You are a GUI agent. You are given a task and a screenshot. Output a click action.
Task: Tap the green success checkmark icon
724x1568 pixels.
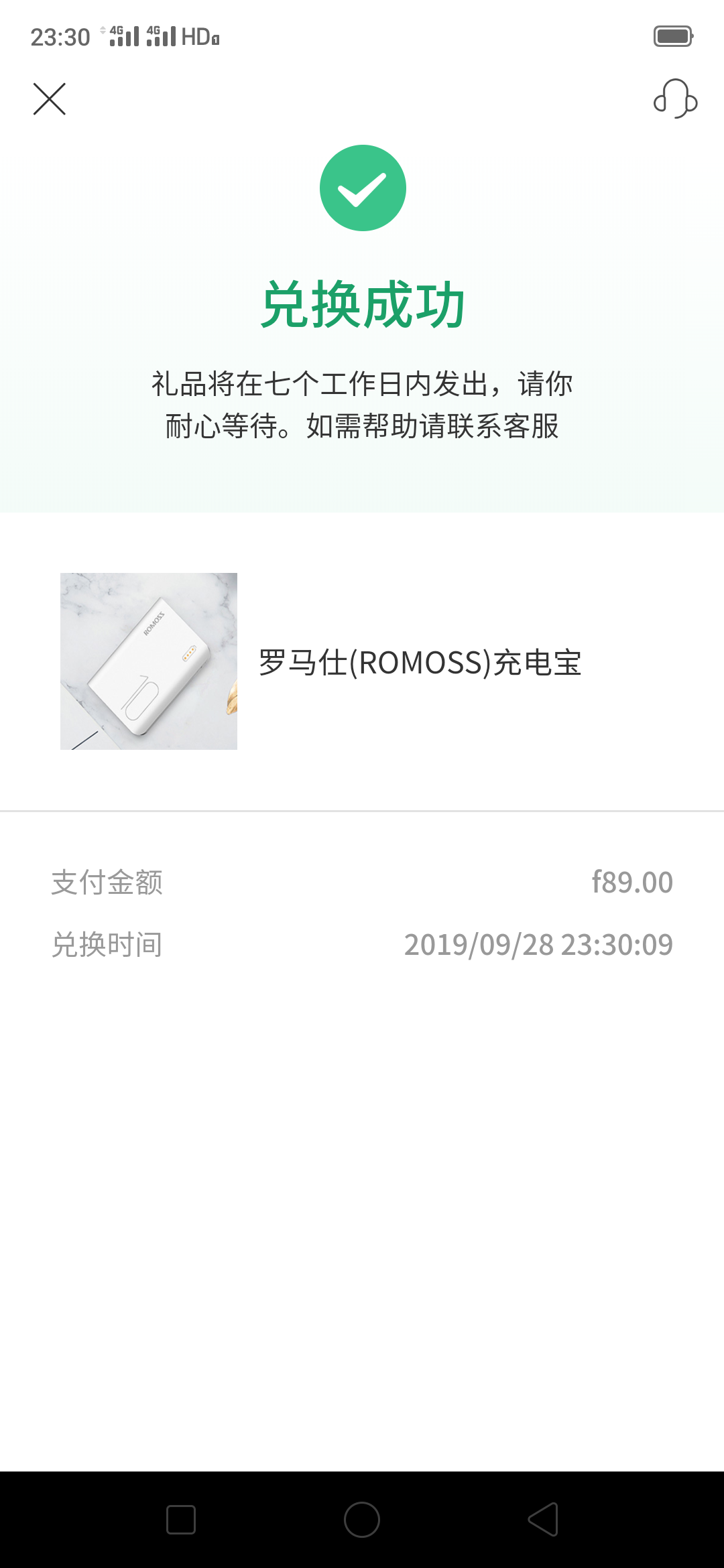tap(363, 188)
